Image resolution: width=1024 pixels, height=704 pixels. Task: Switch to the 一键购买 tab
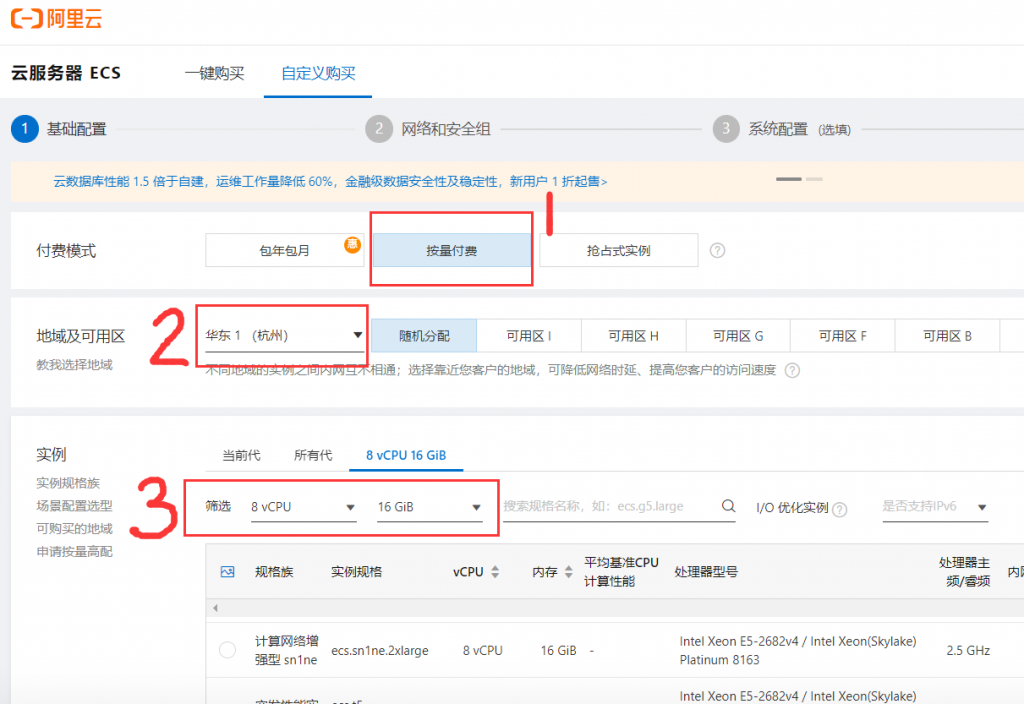pos(214,73)
